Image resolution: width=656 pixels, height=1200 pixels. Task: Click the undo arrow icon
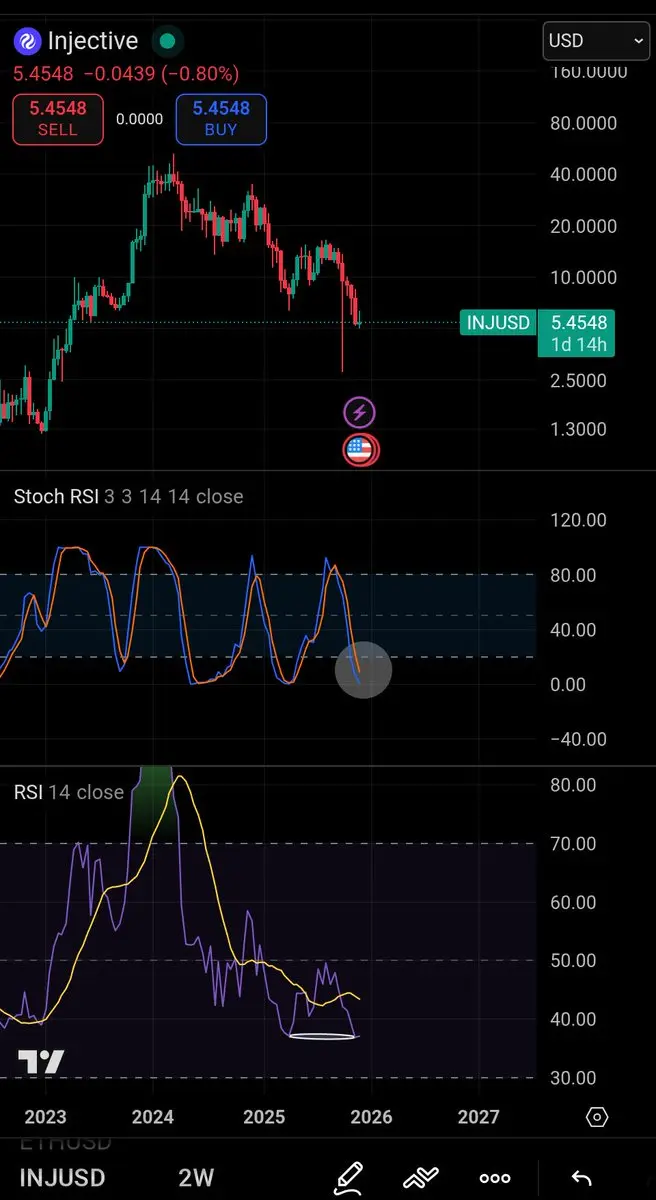tap(580, 1178)
